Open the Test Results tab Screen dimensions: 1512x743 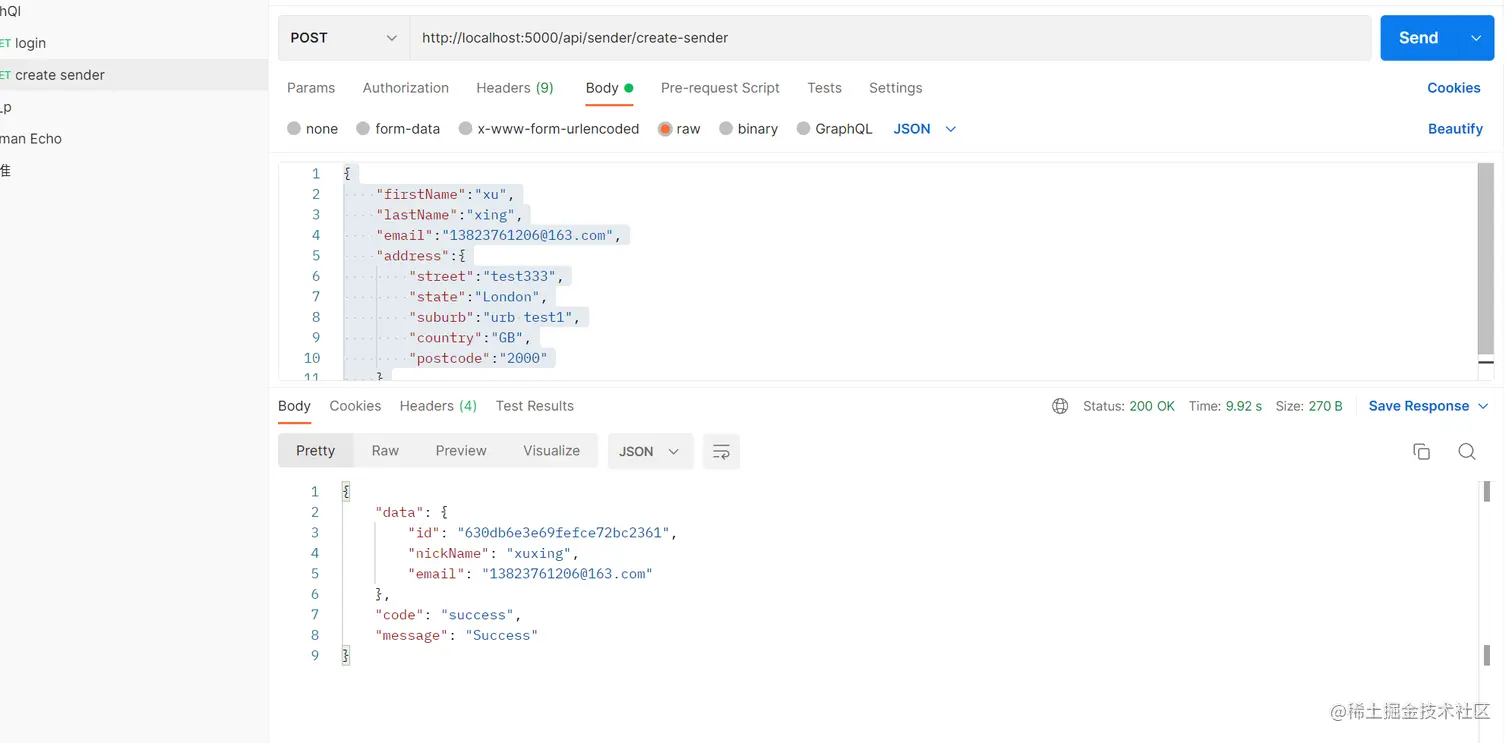coord(535,406)
